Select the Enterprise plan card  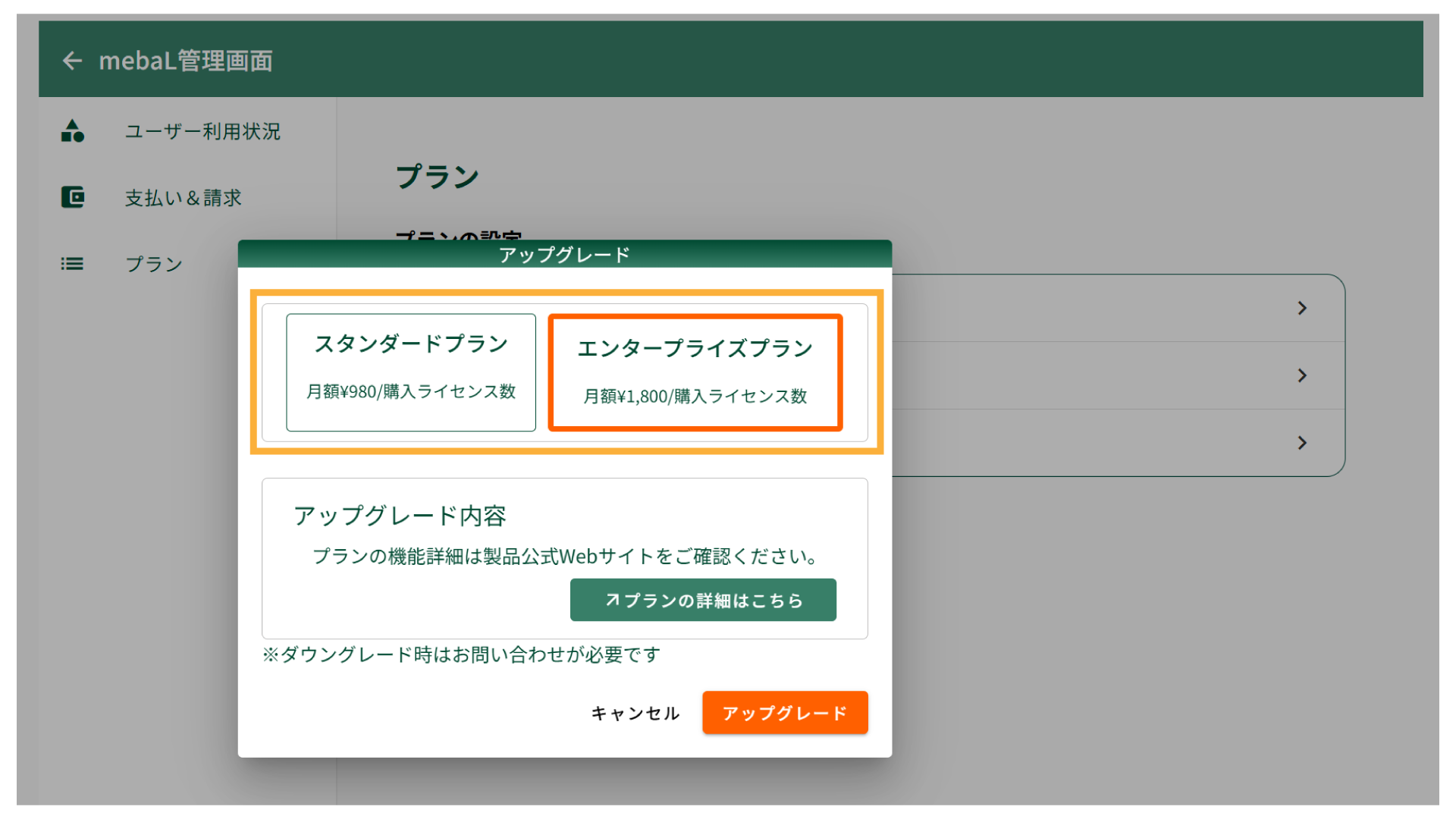tap(695, 372)
